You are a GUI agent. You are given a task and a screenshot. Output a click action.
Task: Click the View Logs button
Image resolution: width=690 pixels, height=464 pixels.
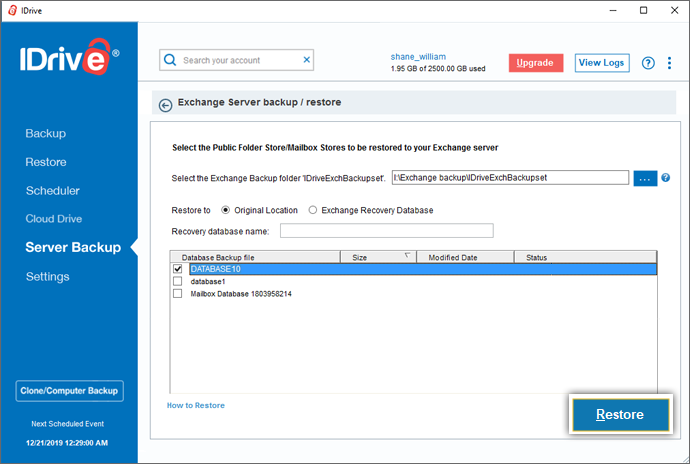[x=602, y=63]
